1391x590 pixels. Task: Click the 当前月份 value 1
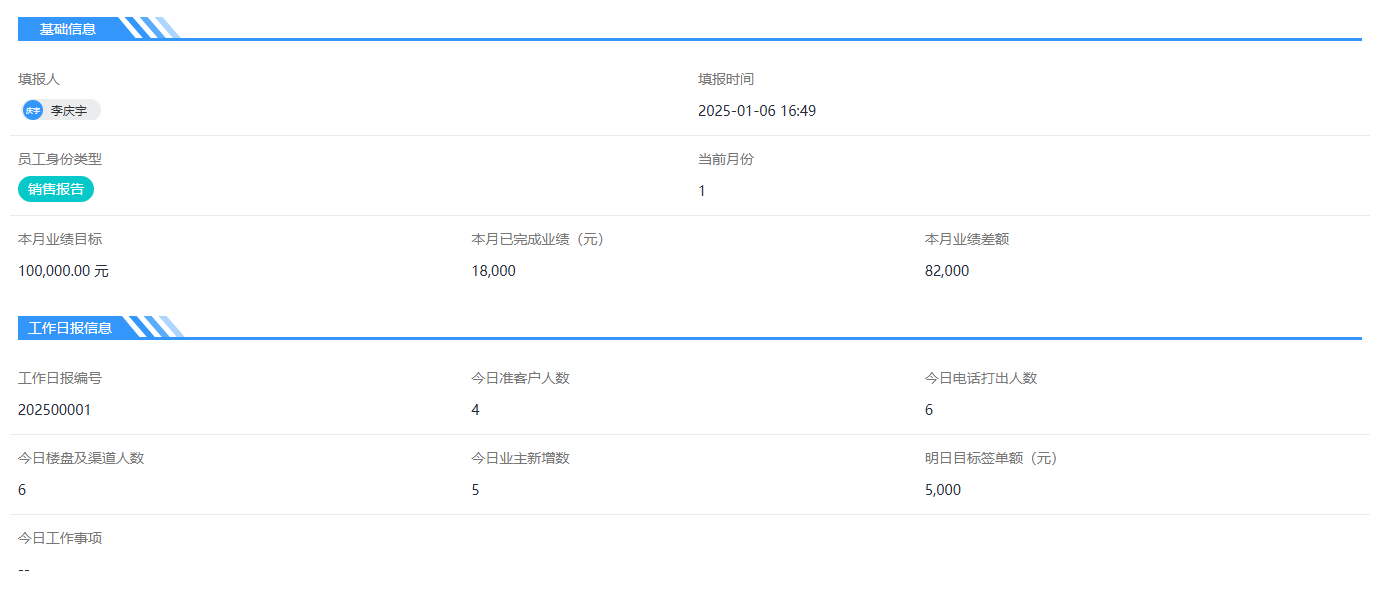701,191
